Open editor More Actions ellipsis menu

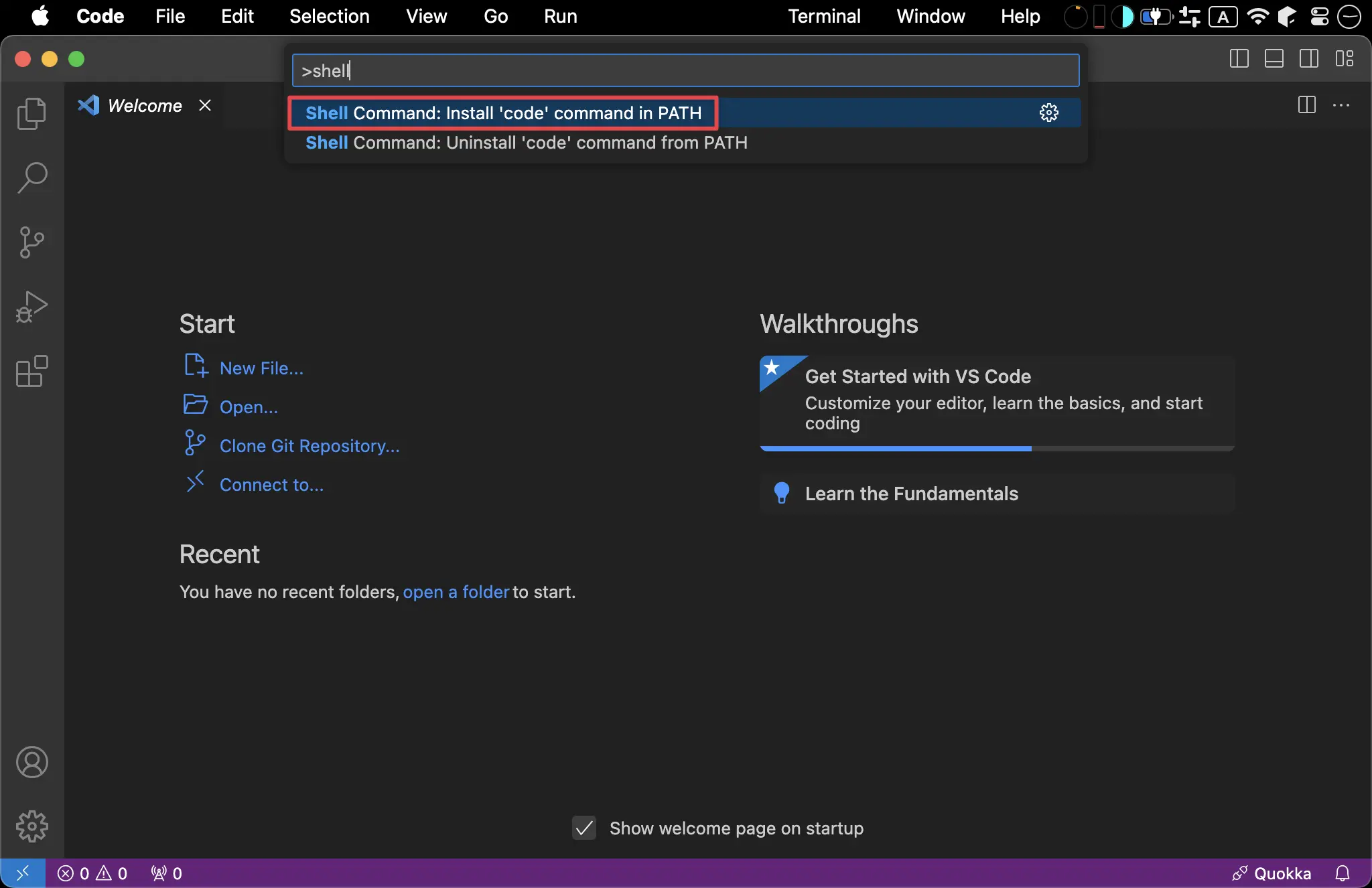coord(1341,105)
